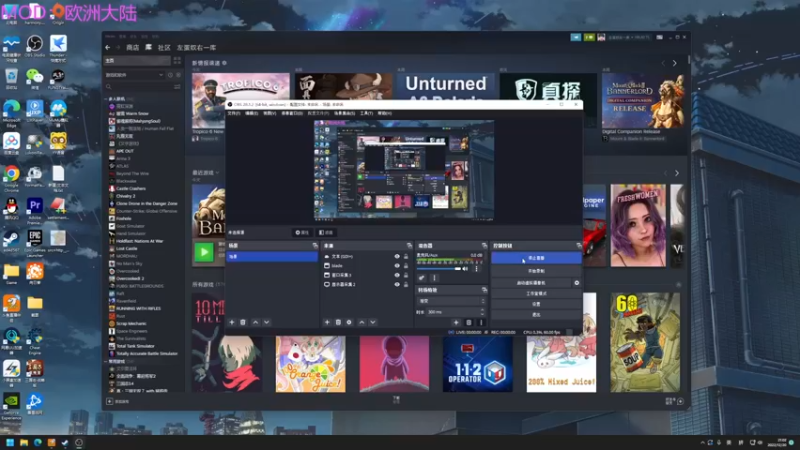The image size is (800, 450).
Task: Click start recording button in OBS controls
Action: click(x=536, y=271)
